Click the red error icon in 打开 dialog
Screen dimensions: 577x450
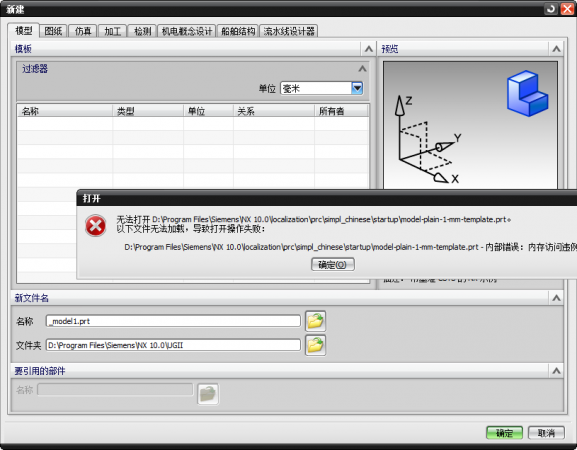(96, 226)
